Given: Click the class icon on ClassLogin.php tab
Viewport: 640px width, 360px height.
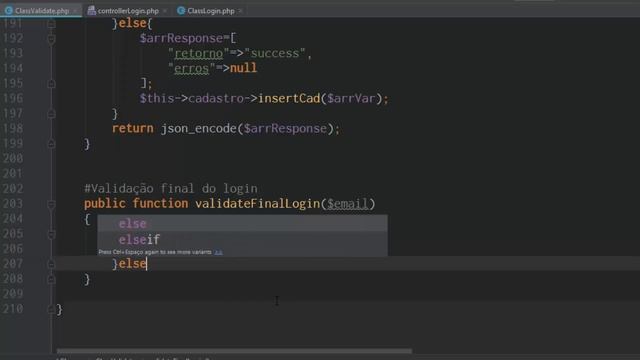Looking at the screenshot, I should [x=181, y=11].
